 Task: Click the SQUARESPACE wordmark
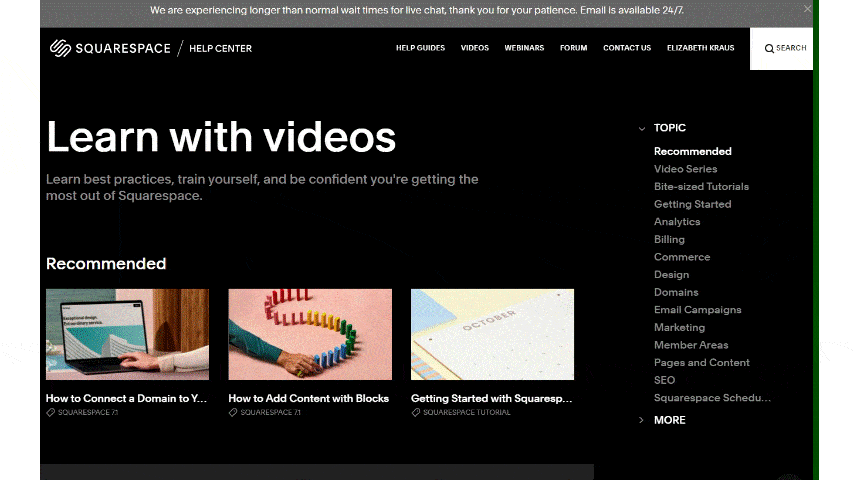click(123, 48)
